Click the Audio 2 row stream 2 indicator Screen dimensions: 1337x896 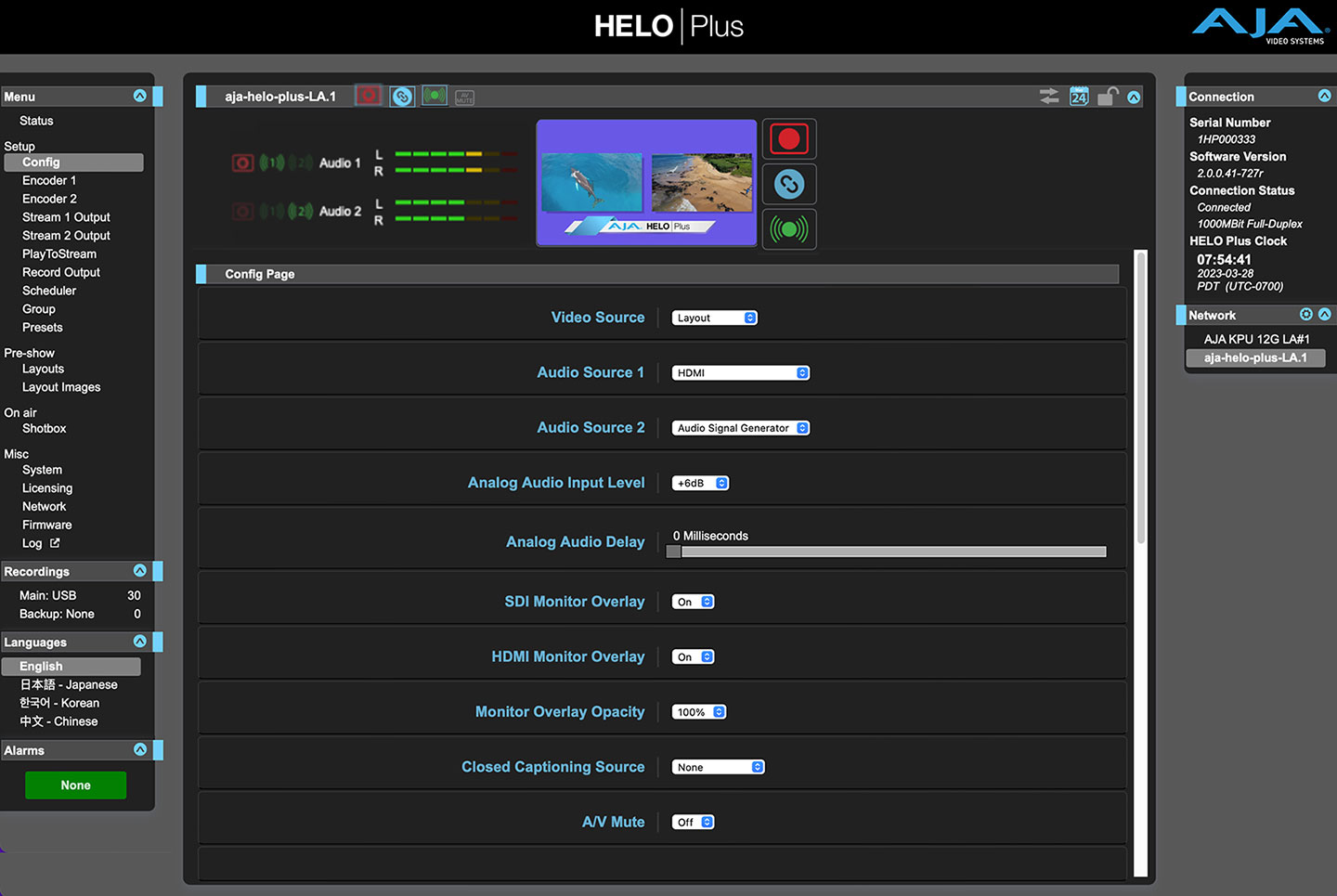[x=301, y=211]
